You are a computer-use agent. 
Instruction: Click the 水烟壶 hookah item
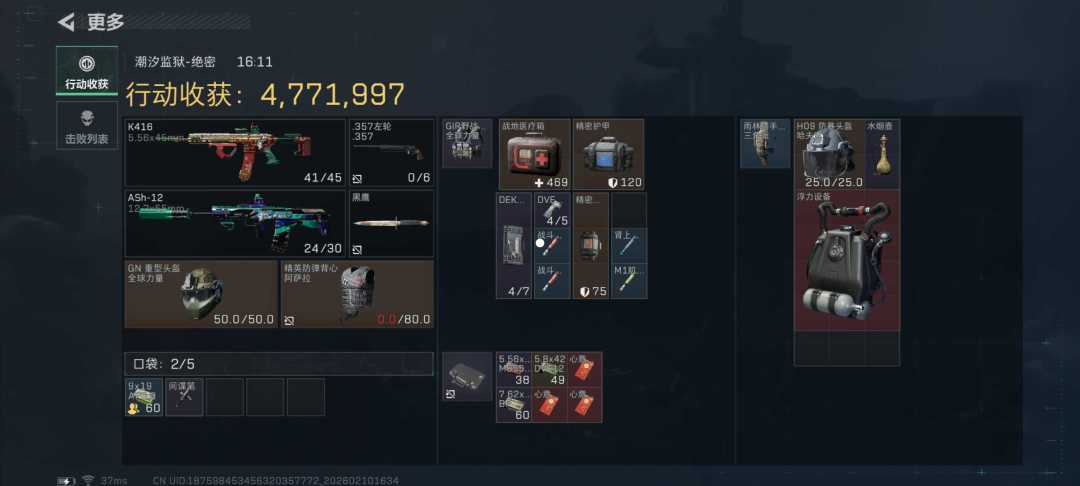[882, 154]
